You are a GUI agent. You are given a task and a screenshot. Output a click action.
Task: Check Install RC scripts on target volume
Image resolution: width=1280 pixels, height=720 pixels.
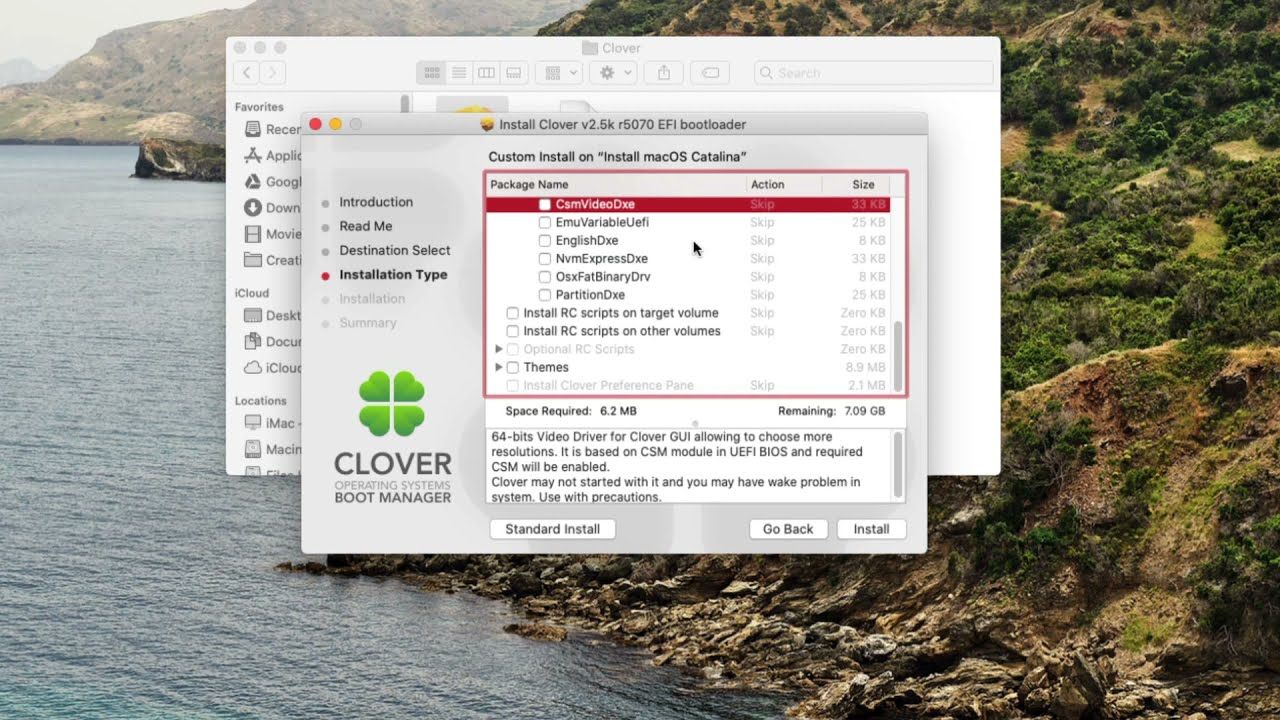(513, 313)
